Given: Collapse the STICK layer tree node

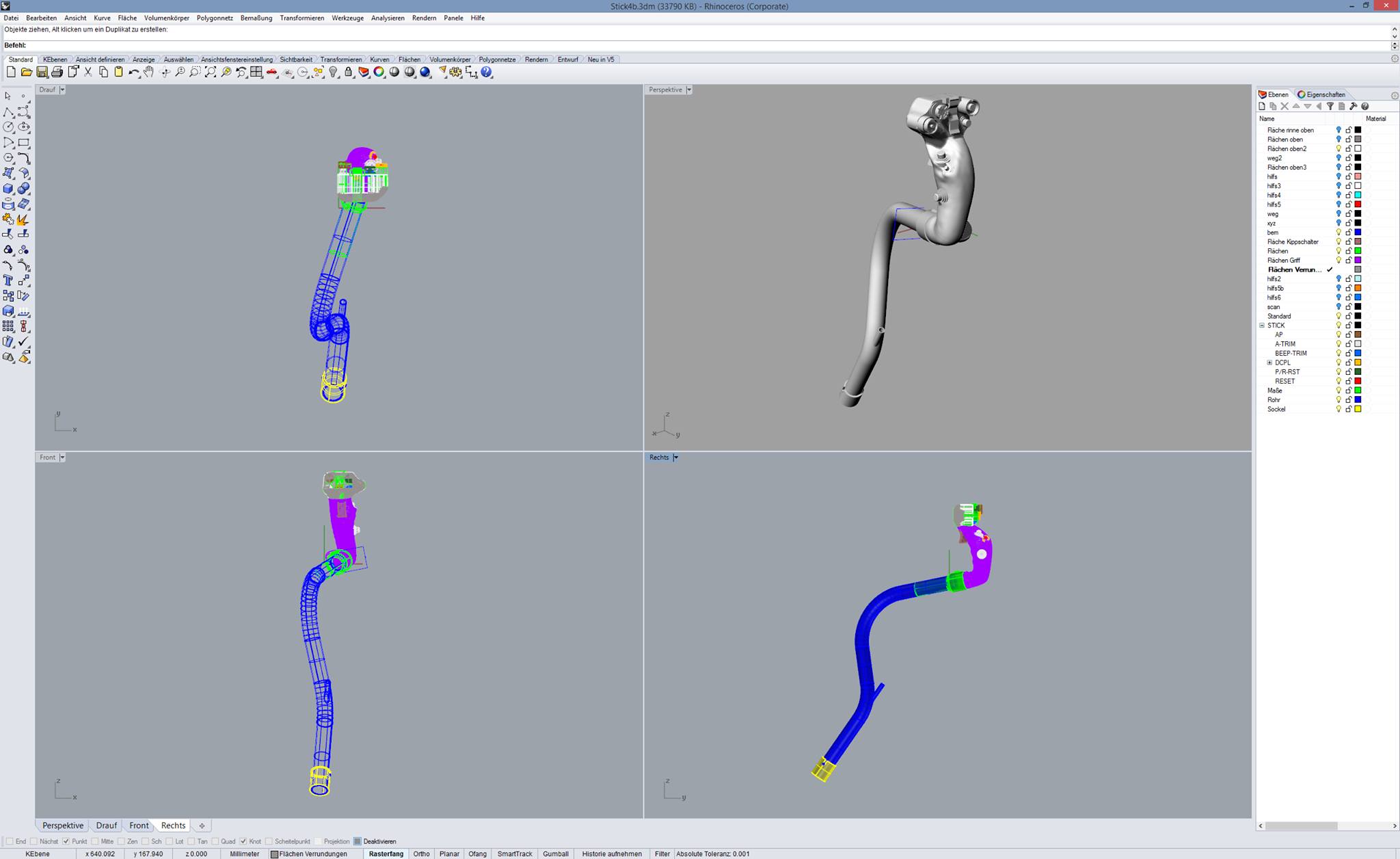Looking at the screenshot, I should (x=1262, y=326).
